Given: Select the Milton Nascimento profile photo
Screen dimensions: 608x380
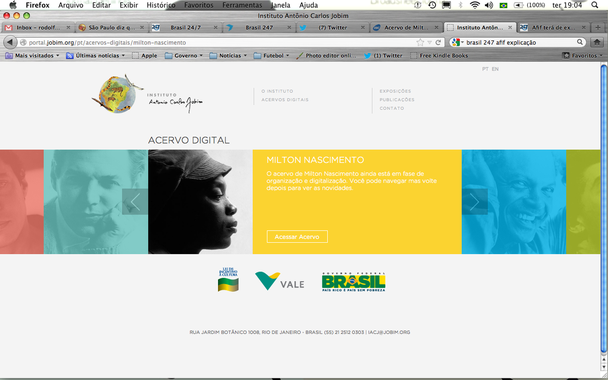Looking at the screenshot, I should coord(200,202).
